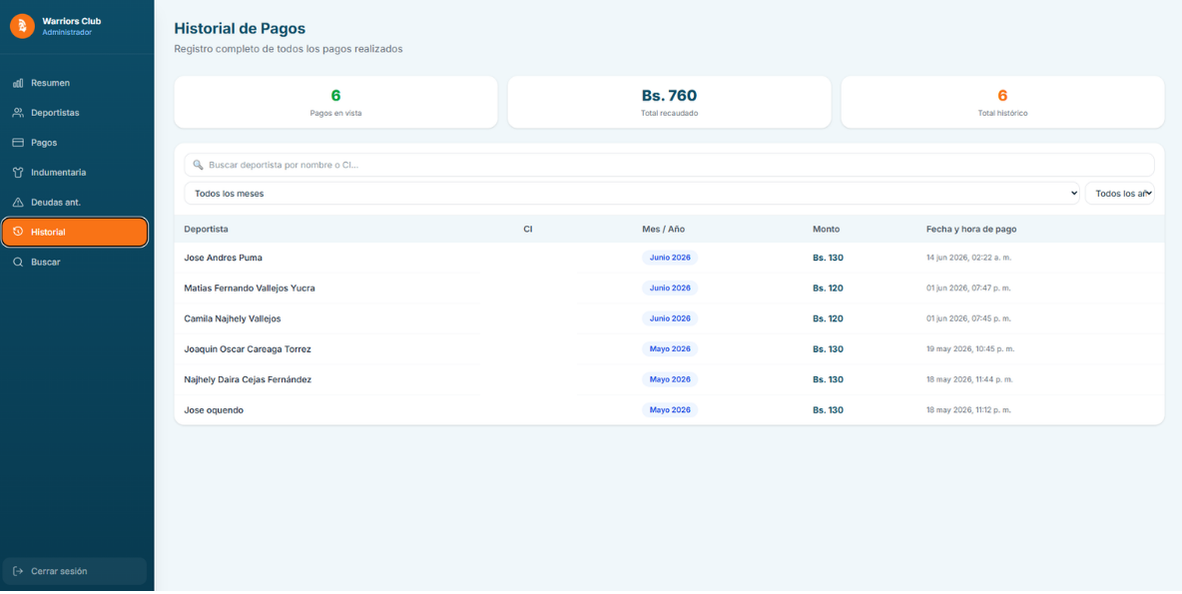Click the Monto column header

[826, 228]
